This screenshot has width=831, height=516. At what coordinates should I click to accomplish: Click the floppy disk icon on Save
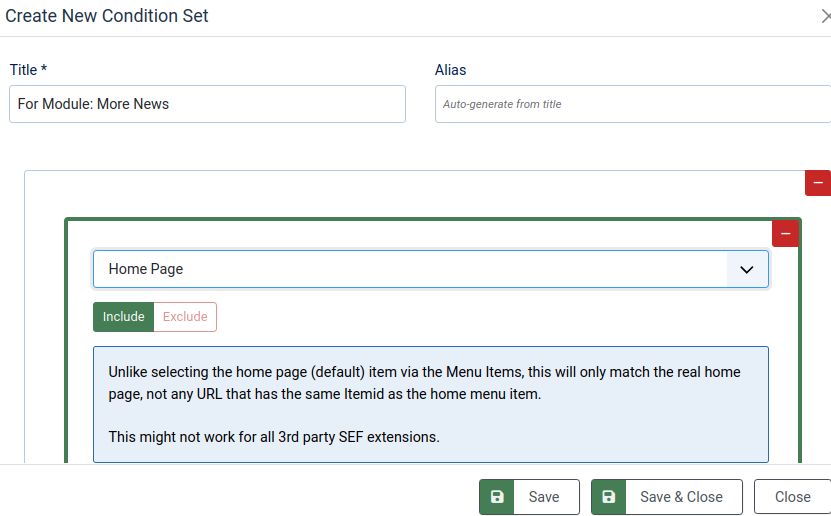(x=497, y=497)
